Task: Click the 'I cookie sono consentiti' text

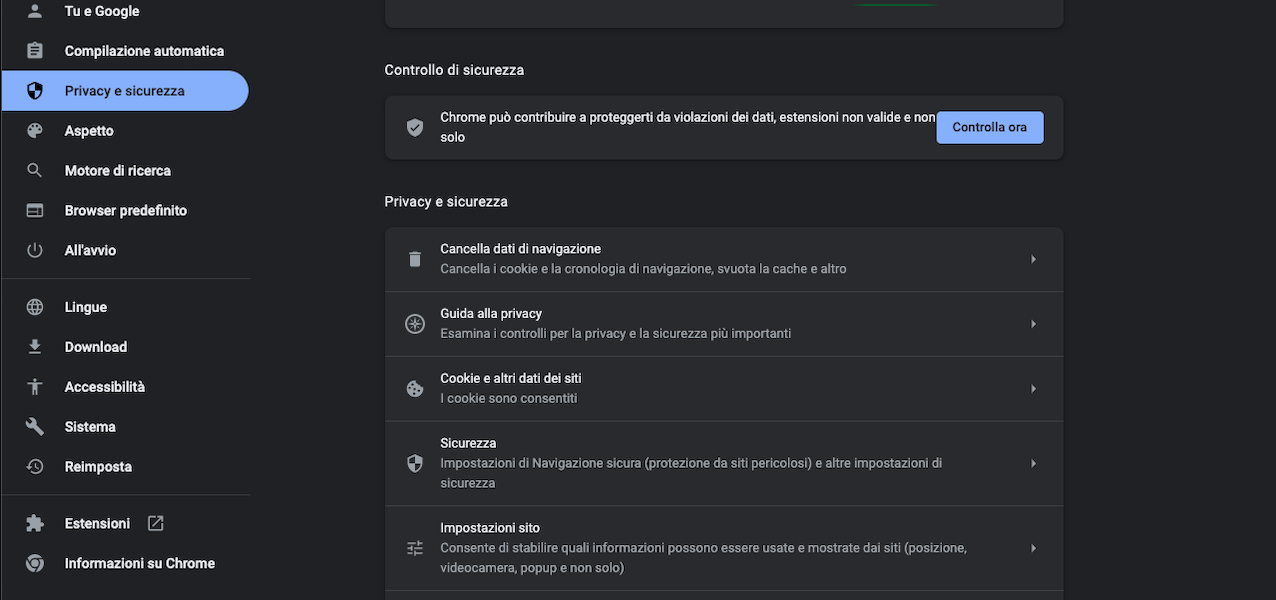Action: coord(509,398)
